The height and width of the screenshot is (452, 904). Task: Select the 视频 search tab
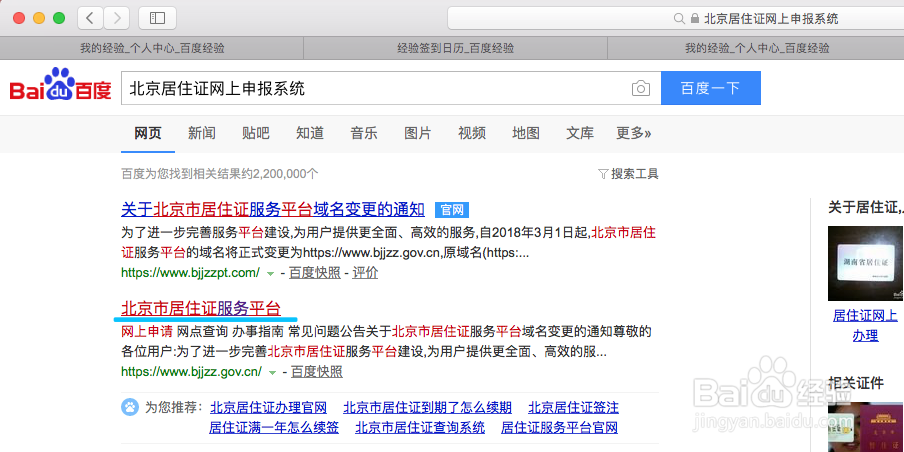pos(472,134)
